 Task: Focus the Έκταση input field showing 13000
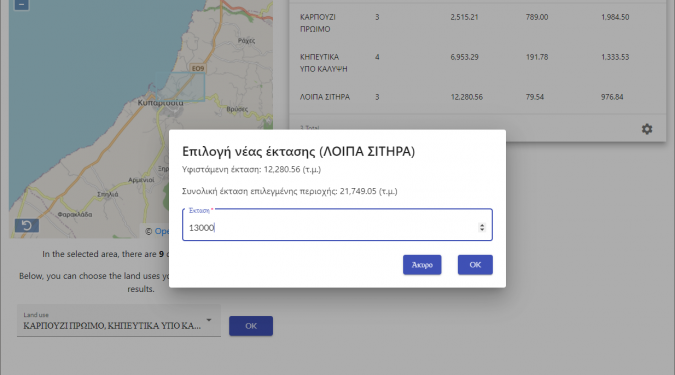(337, 225)
